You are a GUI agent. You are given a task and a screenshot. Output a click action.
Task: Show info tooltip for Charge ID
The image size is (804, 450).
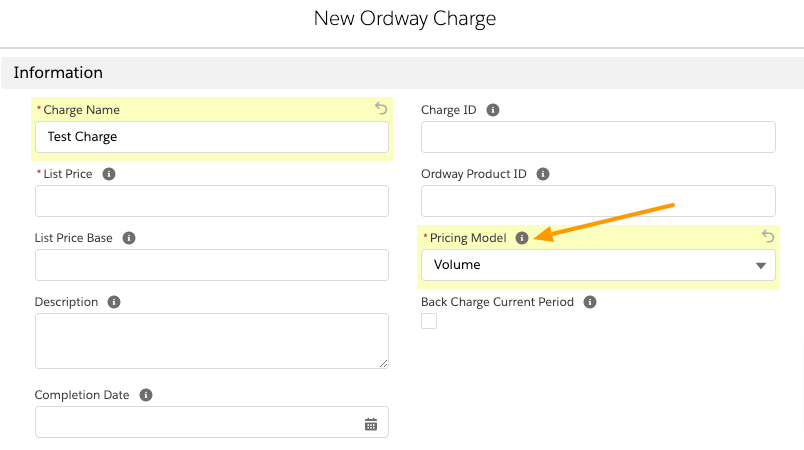tap(493, 110)
